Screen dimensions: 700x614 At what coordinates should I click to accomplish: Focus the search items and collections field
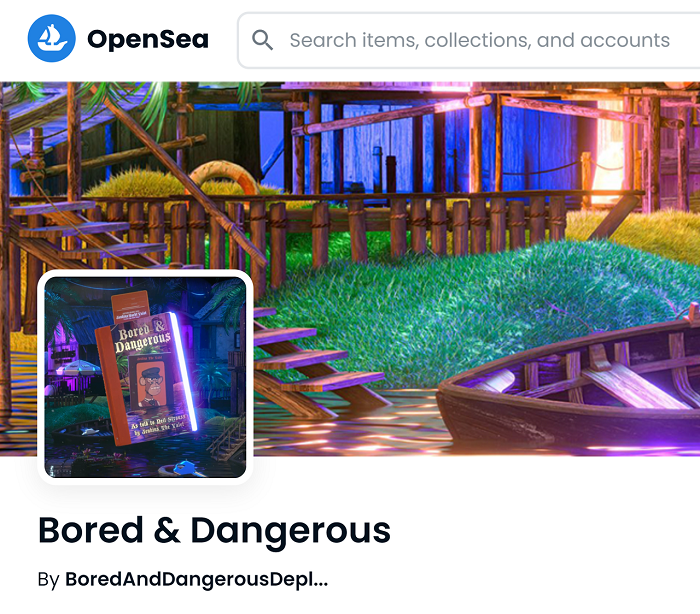click(469, 40)
